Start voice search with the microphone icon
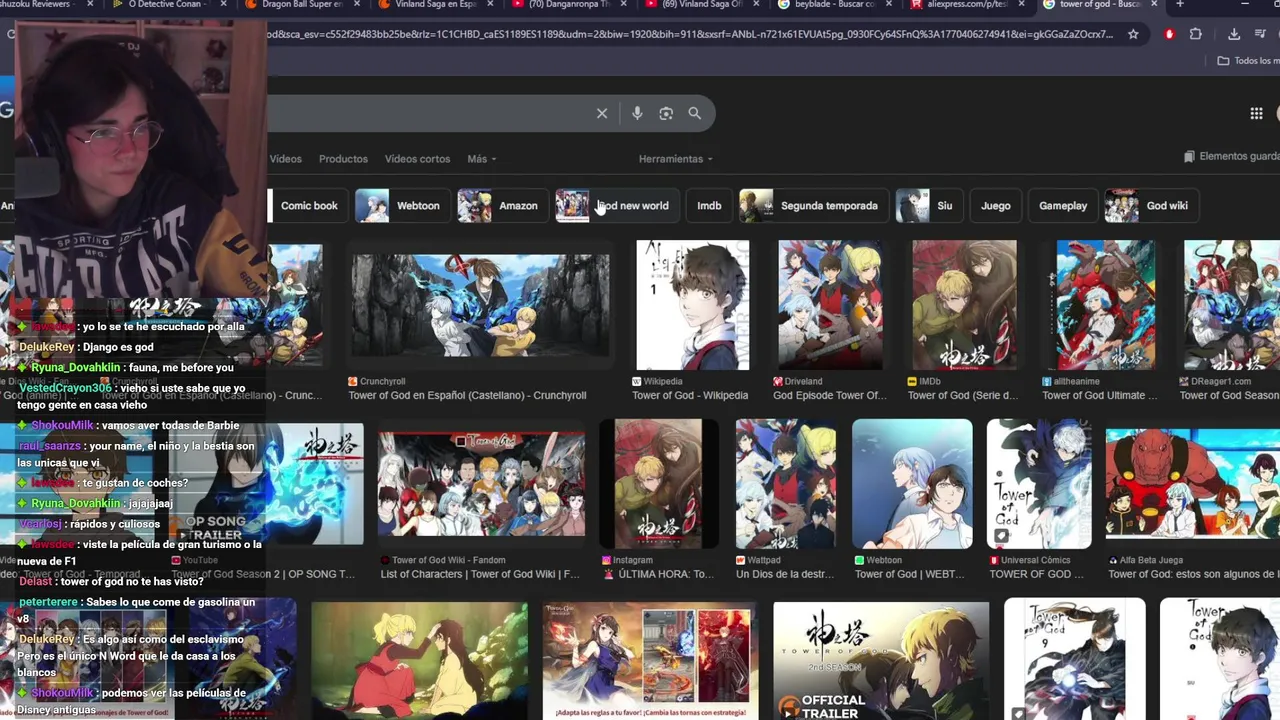 [x=637, y=113]
